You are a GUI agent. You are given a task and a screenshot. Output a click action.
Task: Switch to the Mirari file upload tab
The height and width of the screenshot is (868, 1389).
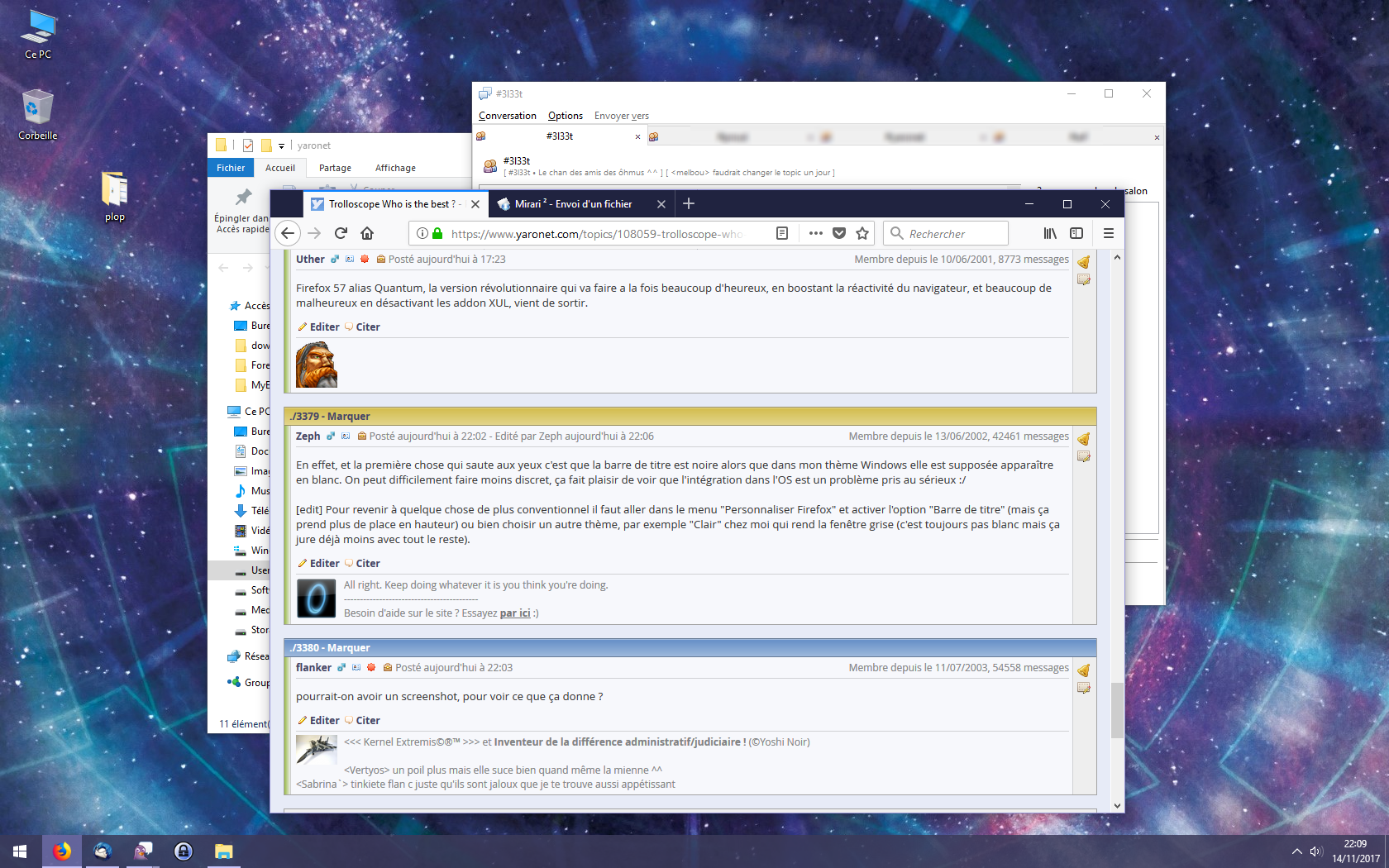tap(572, 204)
